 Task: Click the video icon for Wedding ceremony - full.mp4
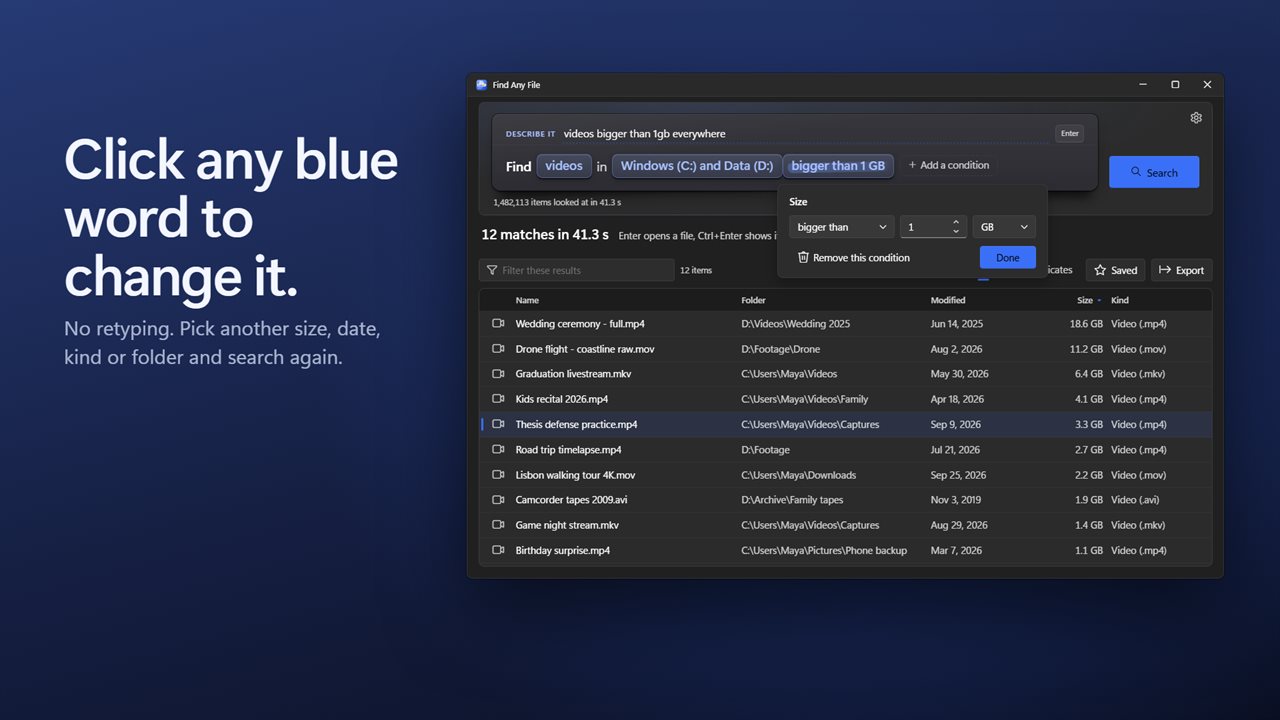498,324
